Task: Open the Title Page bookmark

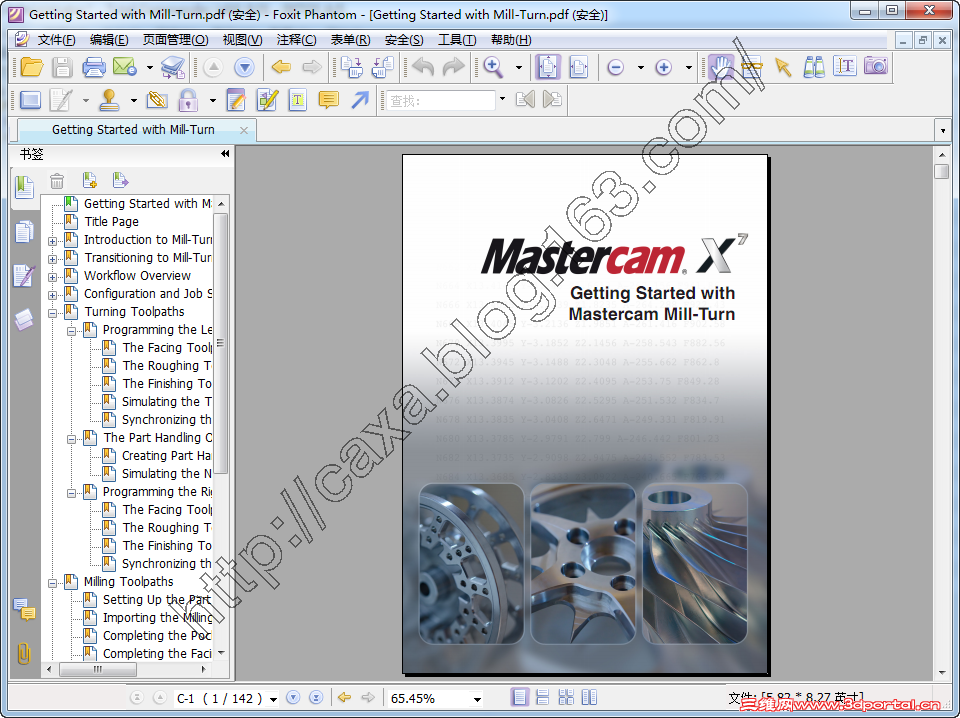Action: [111, 222]
